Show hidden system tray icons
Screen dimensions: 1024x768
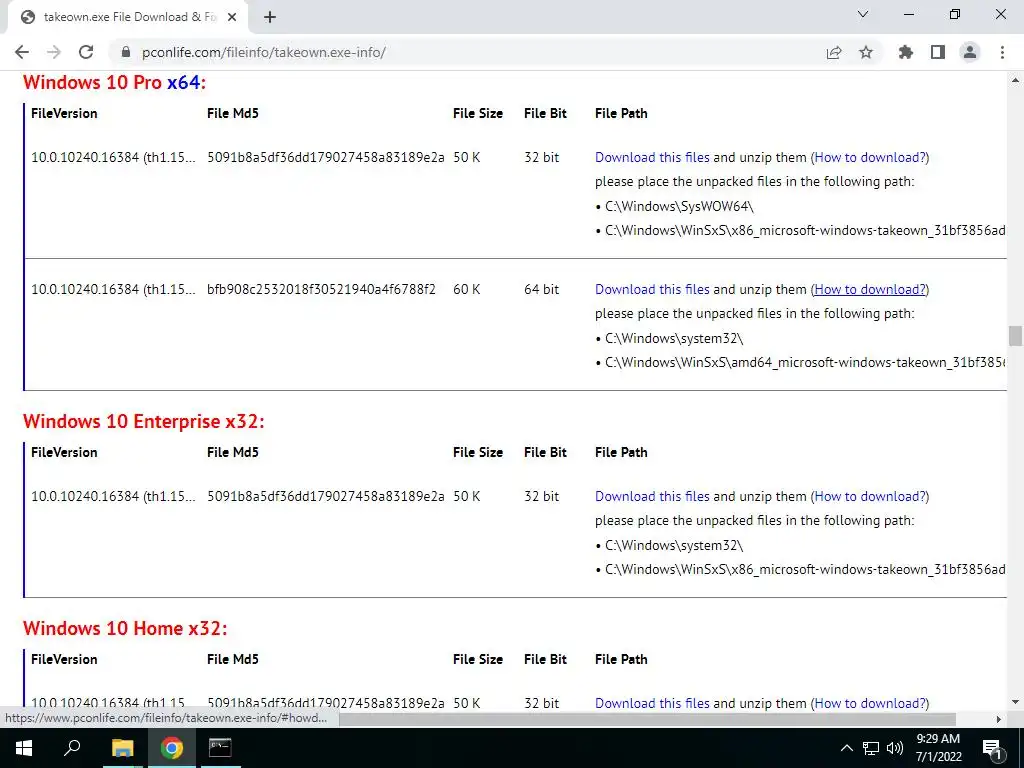click(x=846, y=748)
